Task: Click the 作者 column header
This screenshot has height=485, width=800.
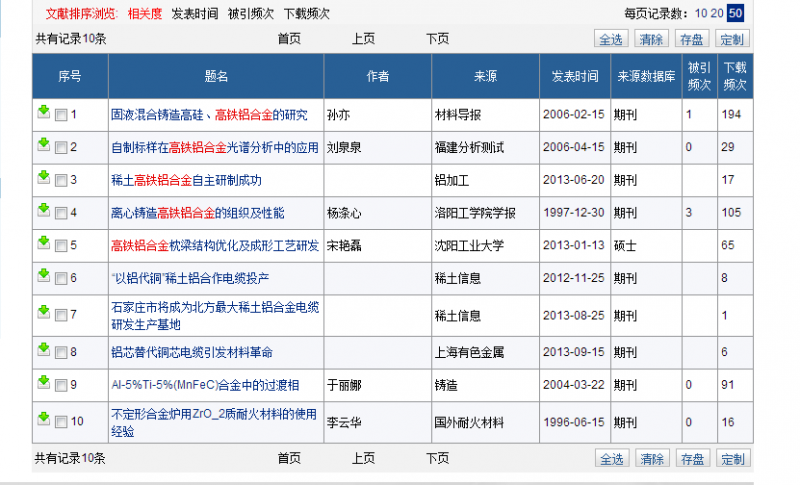Action: 378,76
